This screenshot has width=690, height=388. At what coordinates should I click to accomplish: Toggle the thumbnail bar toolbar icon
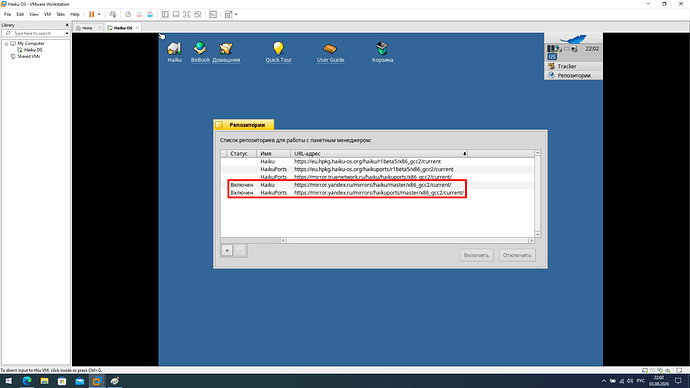176,15
